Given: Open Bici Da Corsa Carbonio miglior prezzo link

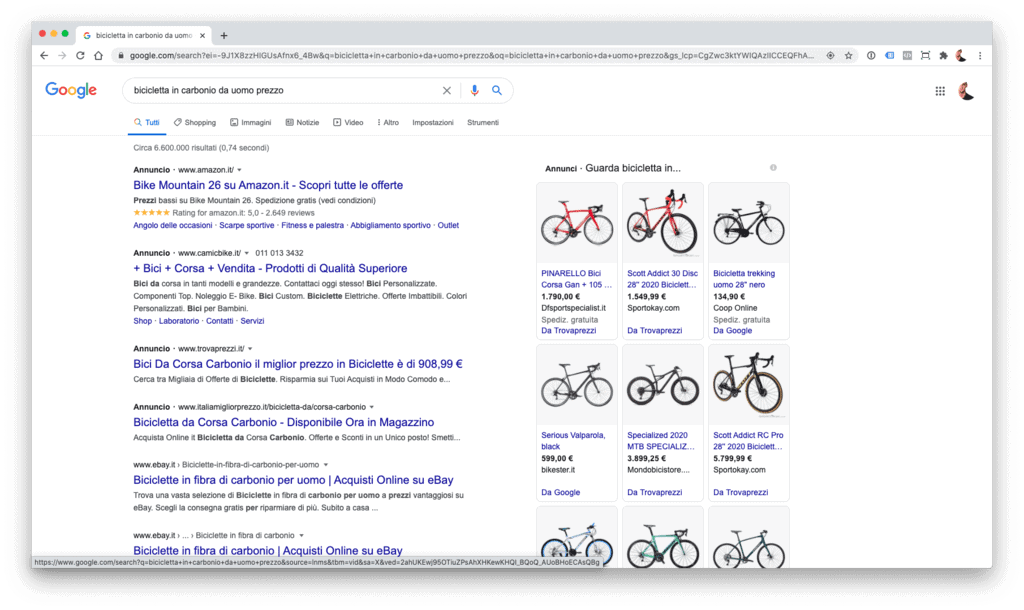Looking at the screenshot, I should point(298,364).
